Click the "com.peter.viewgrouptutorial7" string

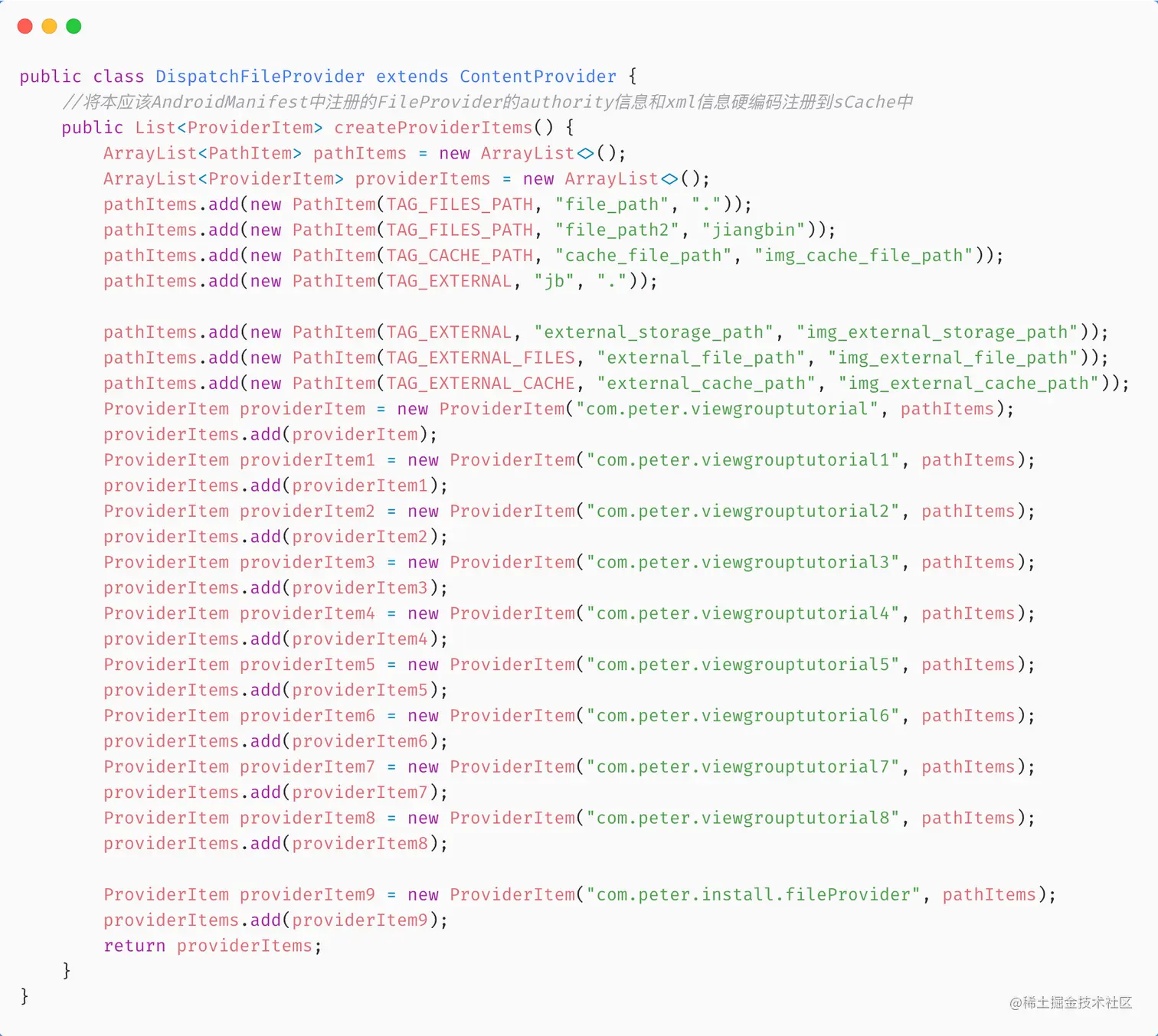(743, 767)
